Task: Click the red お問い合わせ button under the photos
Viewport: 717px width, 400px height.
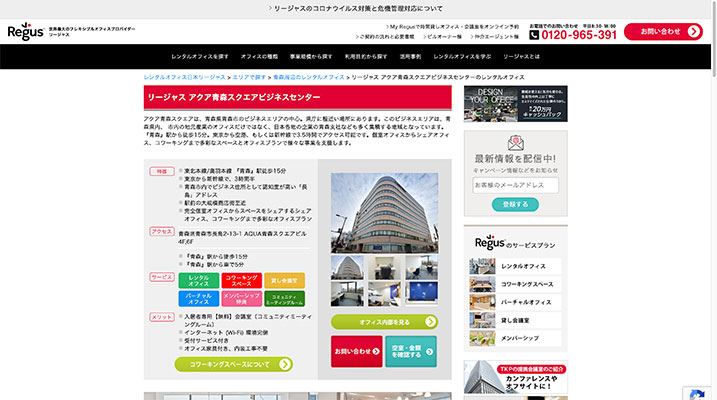Action: pos(357,352)
